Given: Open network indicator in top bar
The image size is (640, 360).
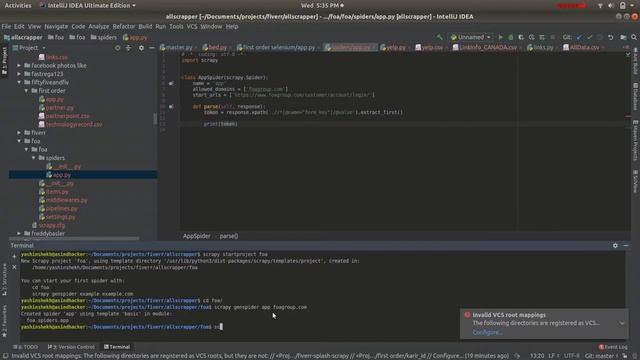Looking at the screenshot, I should pos(600,5).
